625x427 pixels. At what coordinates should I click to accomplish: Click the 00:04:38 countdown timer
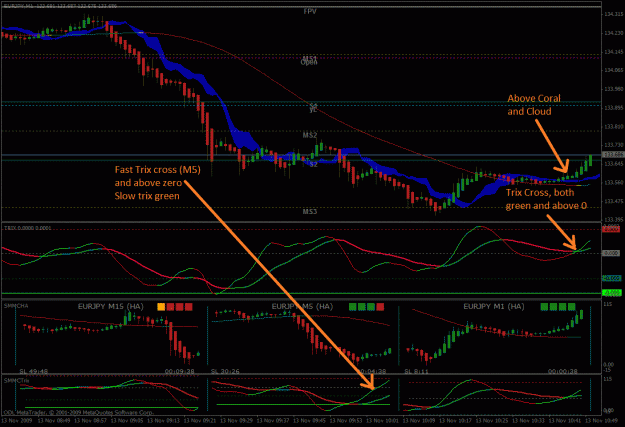(371, 371)
